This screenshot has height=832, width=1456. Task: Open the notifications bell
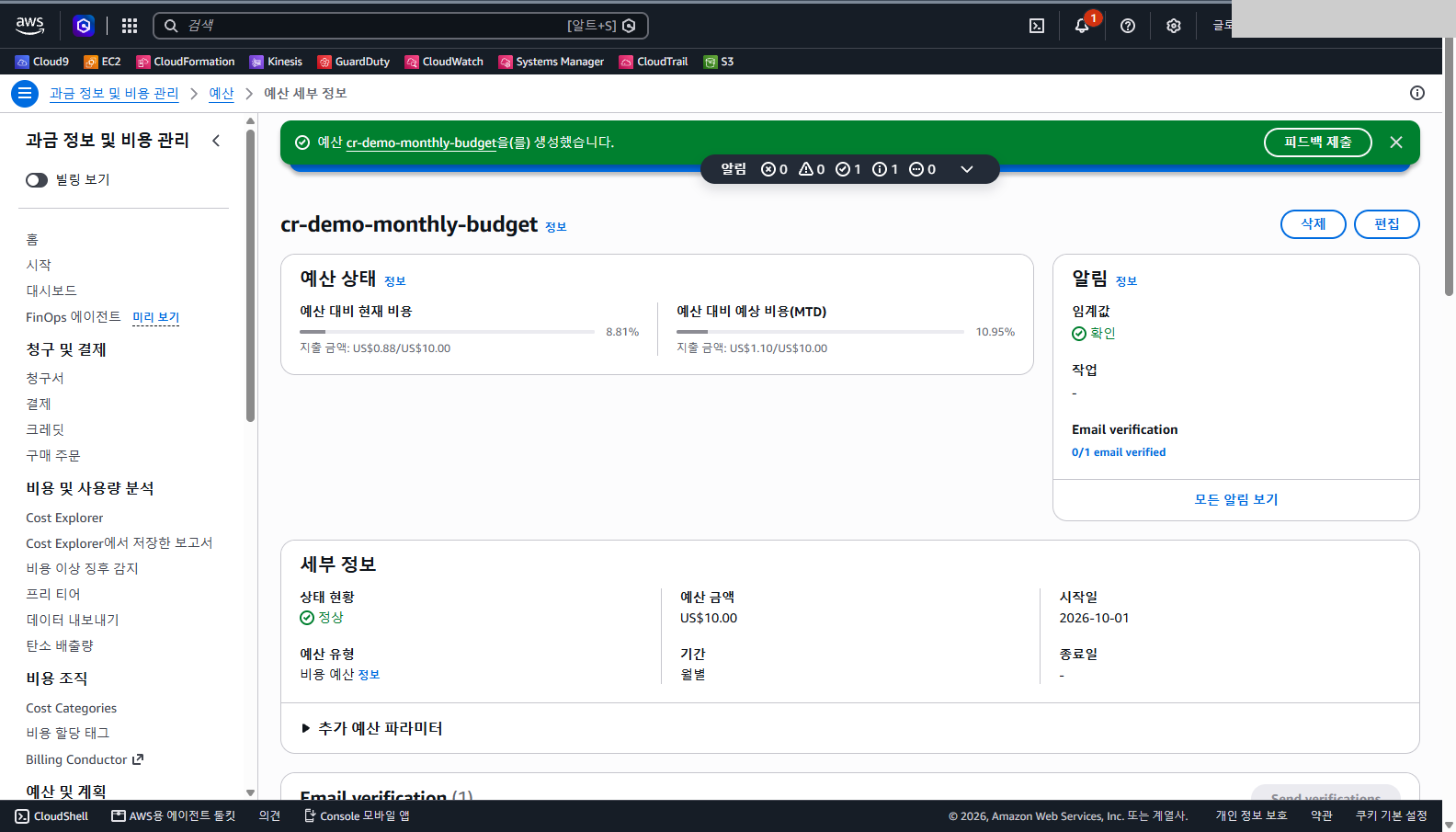pyautogui.click(x=1082, y=26)
